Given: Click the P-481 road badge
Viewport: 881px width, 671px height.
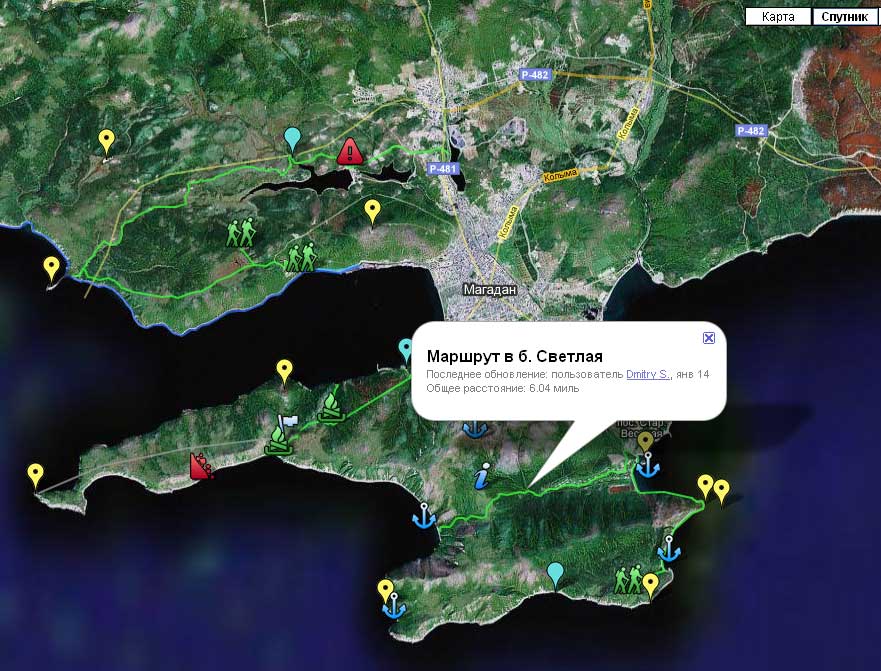Looking at the screenshot, I should [443, 169].
